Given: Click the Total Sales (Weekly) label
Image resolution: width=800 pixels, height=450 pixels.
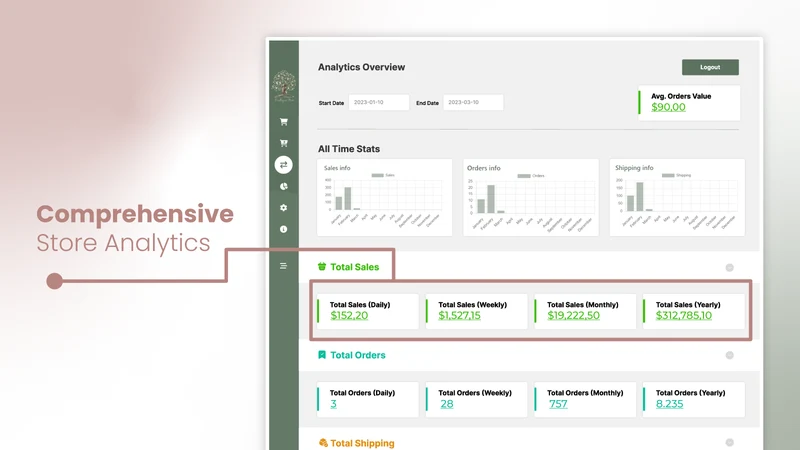Looking at the screenshot, I should [472, 305].
